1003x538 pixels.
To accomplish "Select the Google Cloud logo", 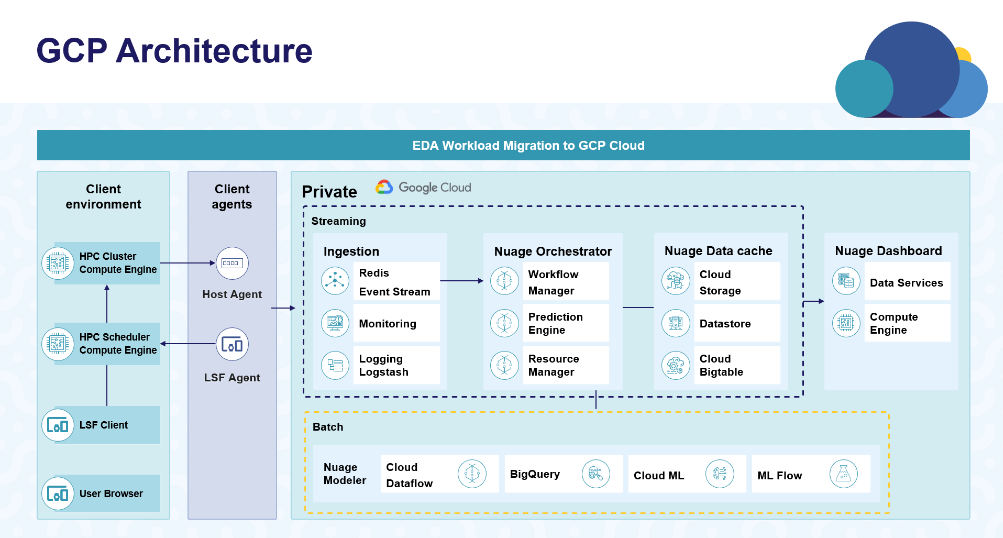I will pos(423,187).
